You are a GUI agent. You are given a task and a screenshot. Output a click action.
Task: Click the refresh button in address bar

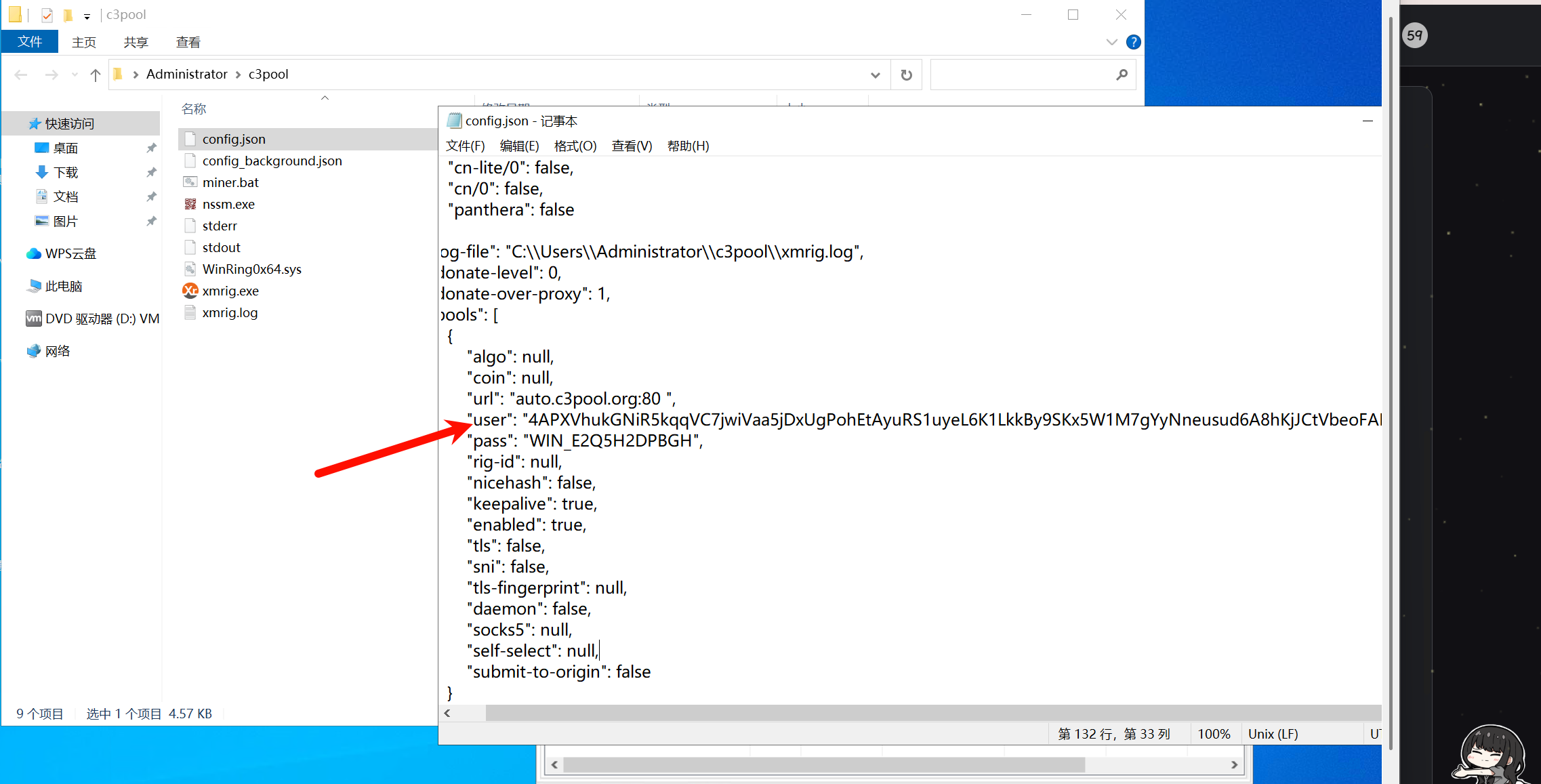pos(906,75)
